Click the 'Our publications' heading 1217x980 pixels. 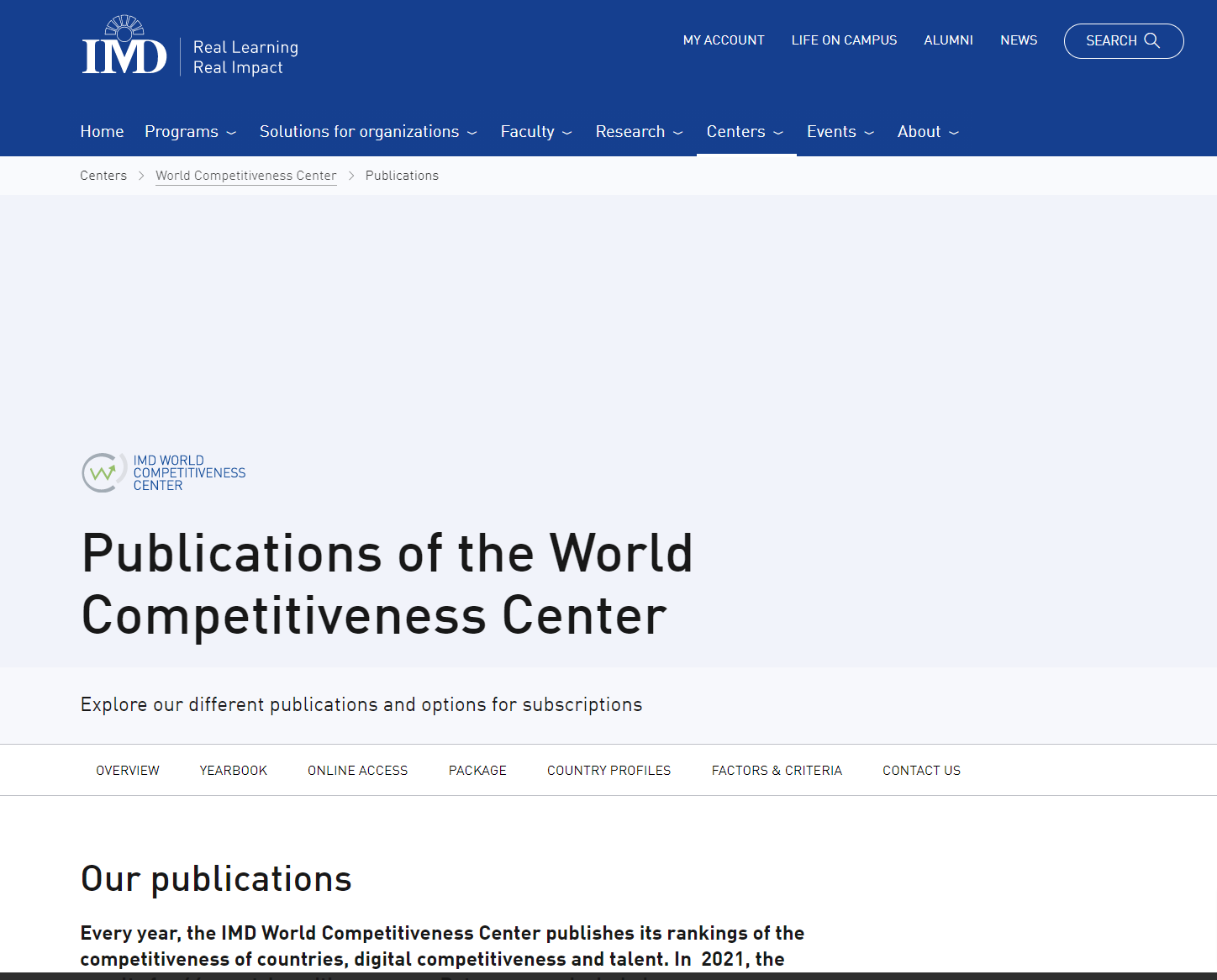216,879
